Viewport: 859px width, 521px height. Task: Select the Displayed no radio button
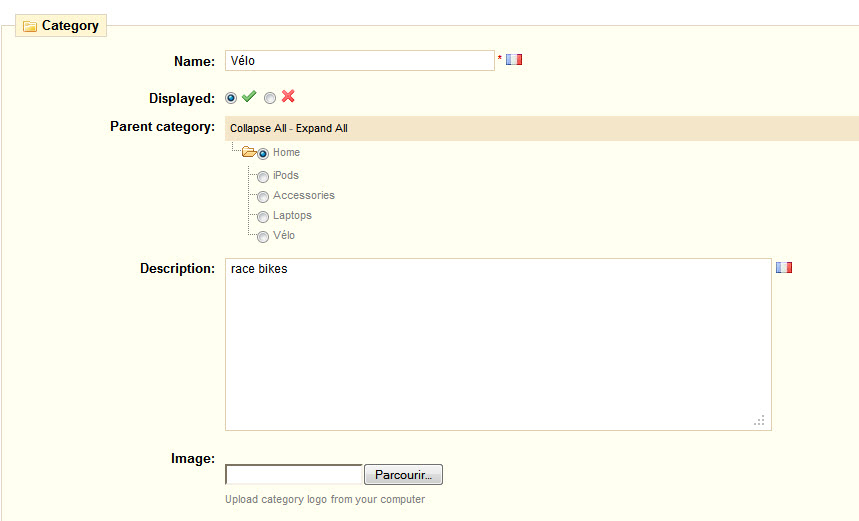270,98
